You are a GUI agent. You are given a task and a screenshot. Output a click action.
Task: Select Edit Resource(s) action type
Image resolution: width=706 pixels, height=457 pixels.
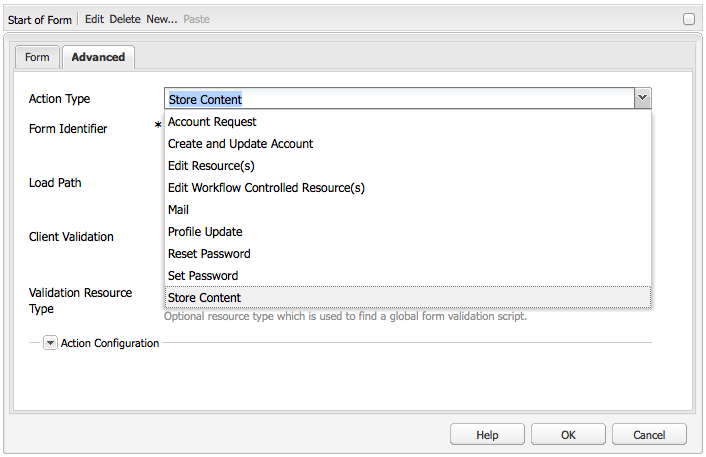tap(211, 166)
